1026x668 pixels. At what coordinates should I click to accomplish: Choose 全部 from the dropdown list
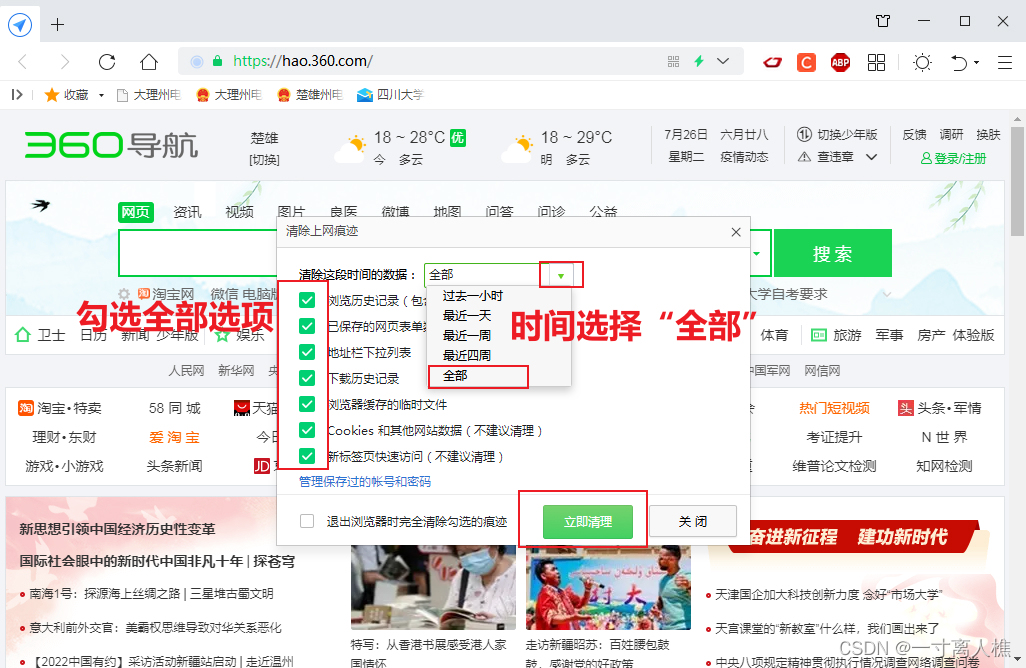[455, 376]
